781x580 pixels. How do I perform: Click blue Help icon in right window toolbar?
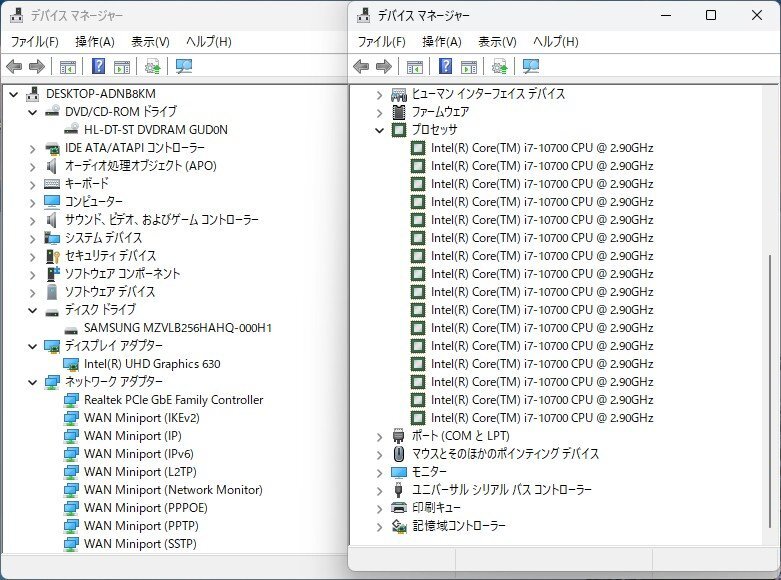click(446, 66)
